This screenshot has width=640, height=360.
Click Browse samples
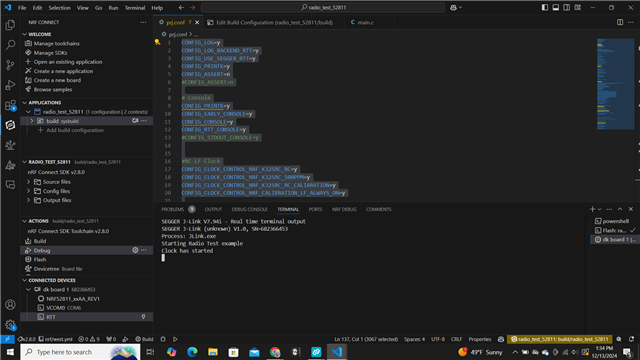(53, 89)
